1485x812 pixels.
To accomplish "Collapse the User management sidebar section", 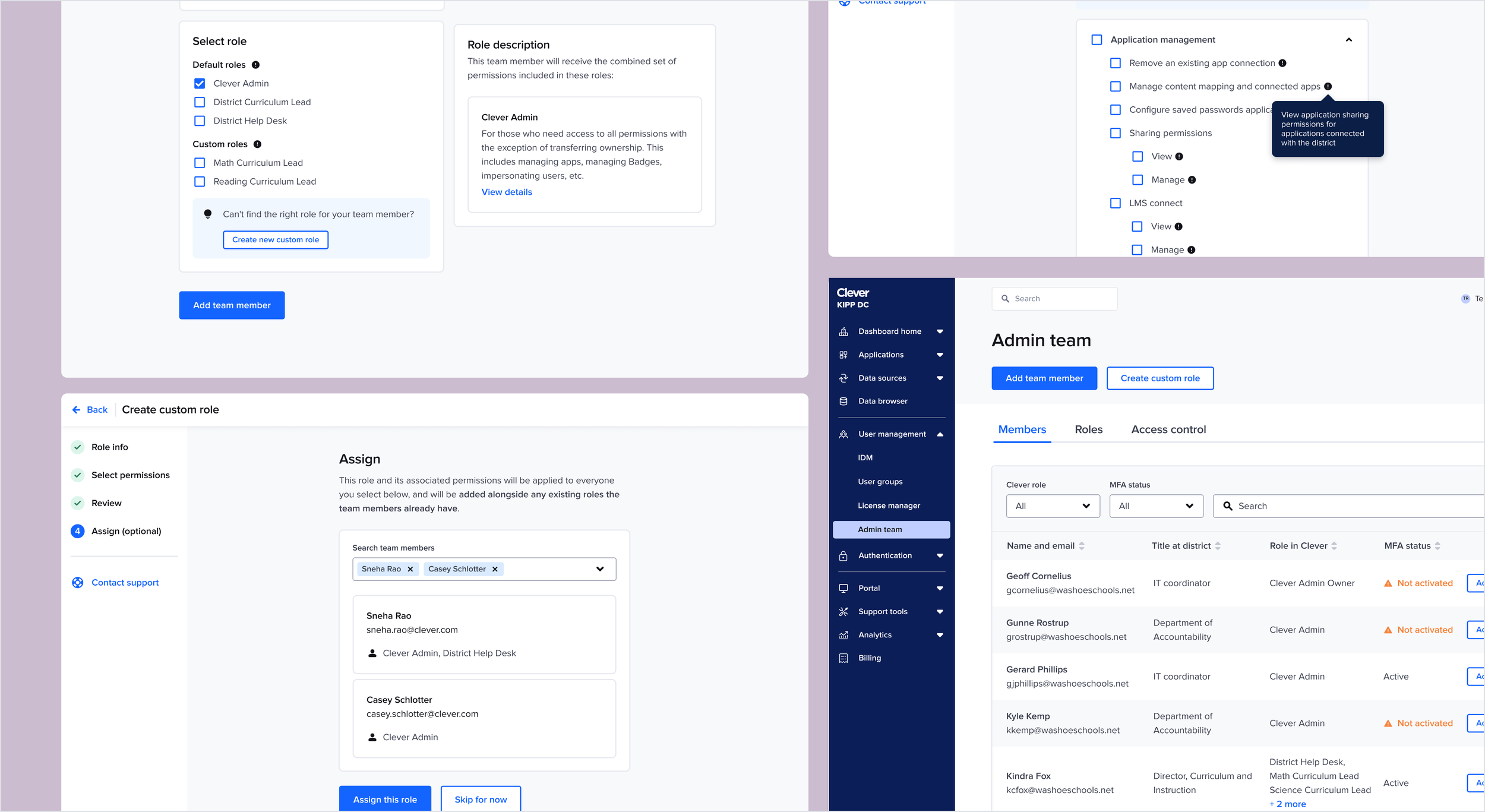I will (940, 434).
